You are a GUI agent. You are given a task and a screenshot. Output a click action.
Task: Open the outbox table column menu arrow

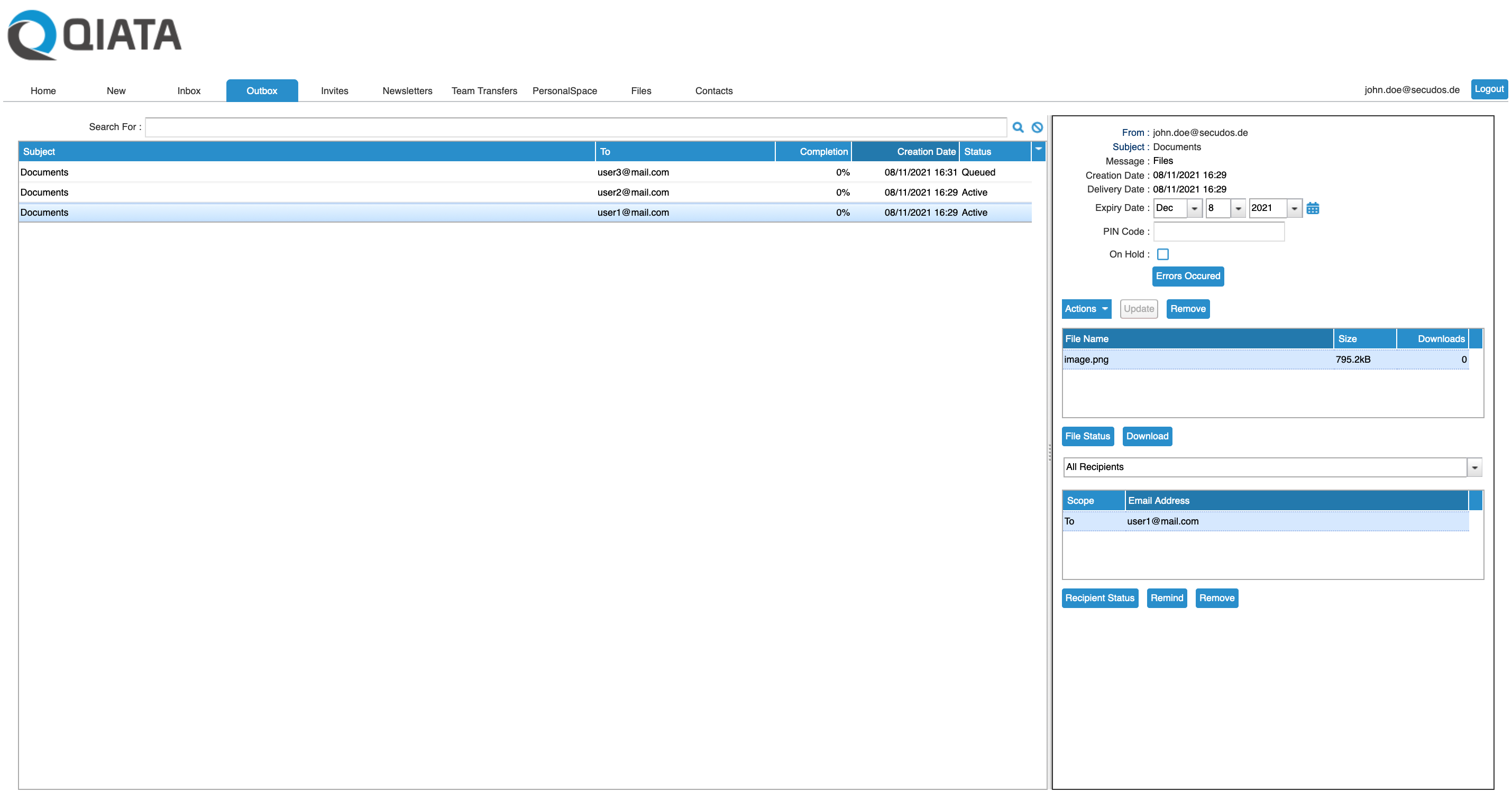coord(1038,150)
